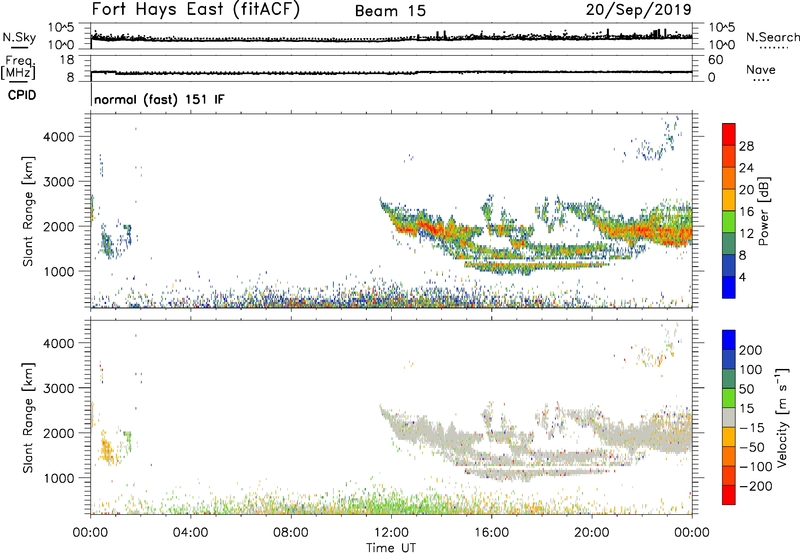The width and height of the screenshot is (800, 554).
Task: Select the 'Freq. [MHz]' axis label
Action: click(x=18, y=67)
